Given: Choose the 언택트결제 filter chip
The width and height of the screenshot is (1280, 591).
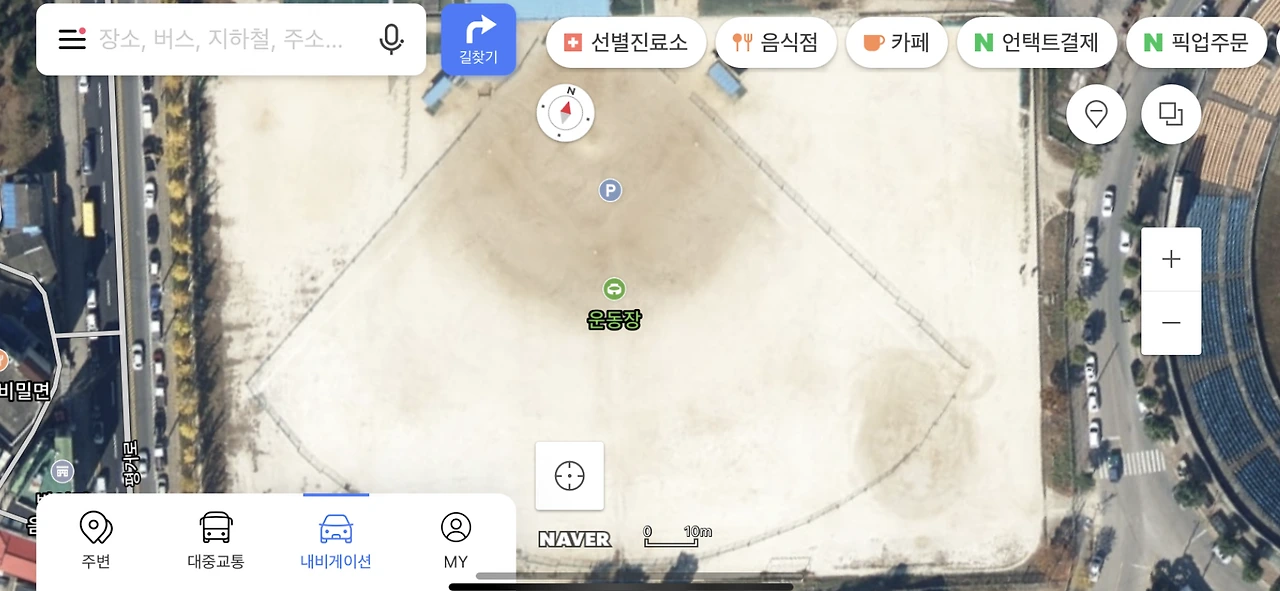Looking at the screenshot, I should pos(1037,42).
